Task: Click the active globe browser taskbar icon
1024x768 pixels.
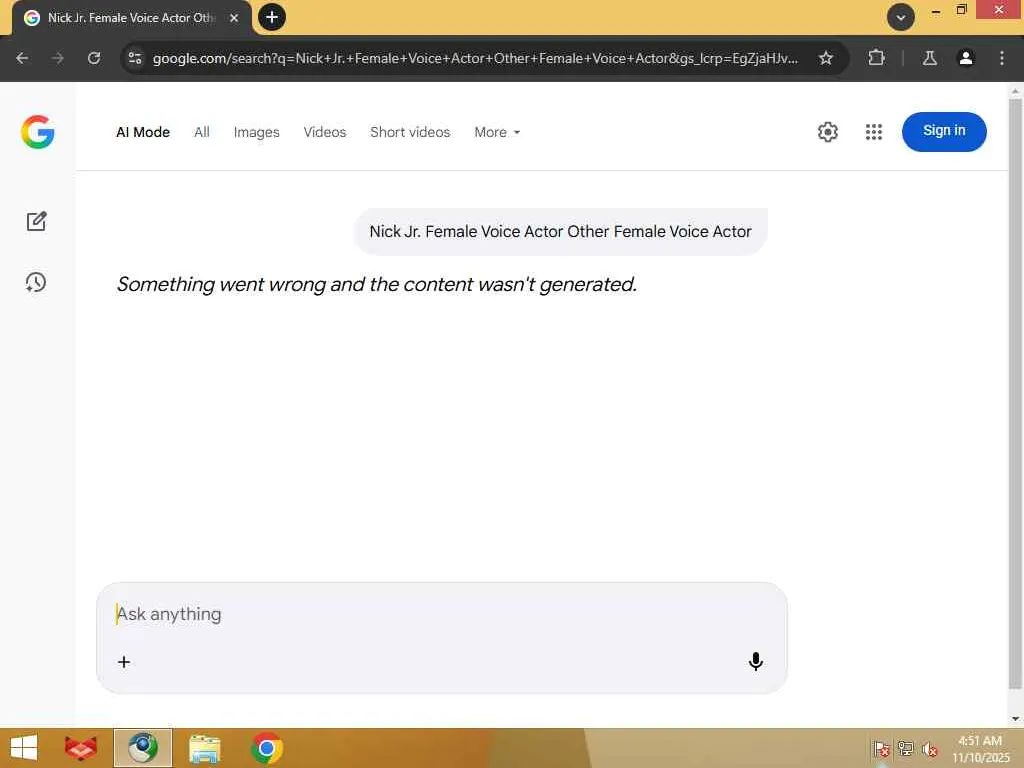Action: pyautogui.click(x=143, y=748)
